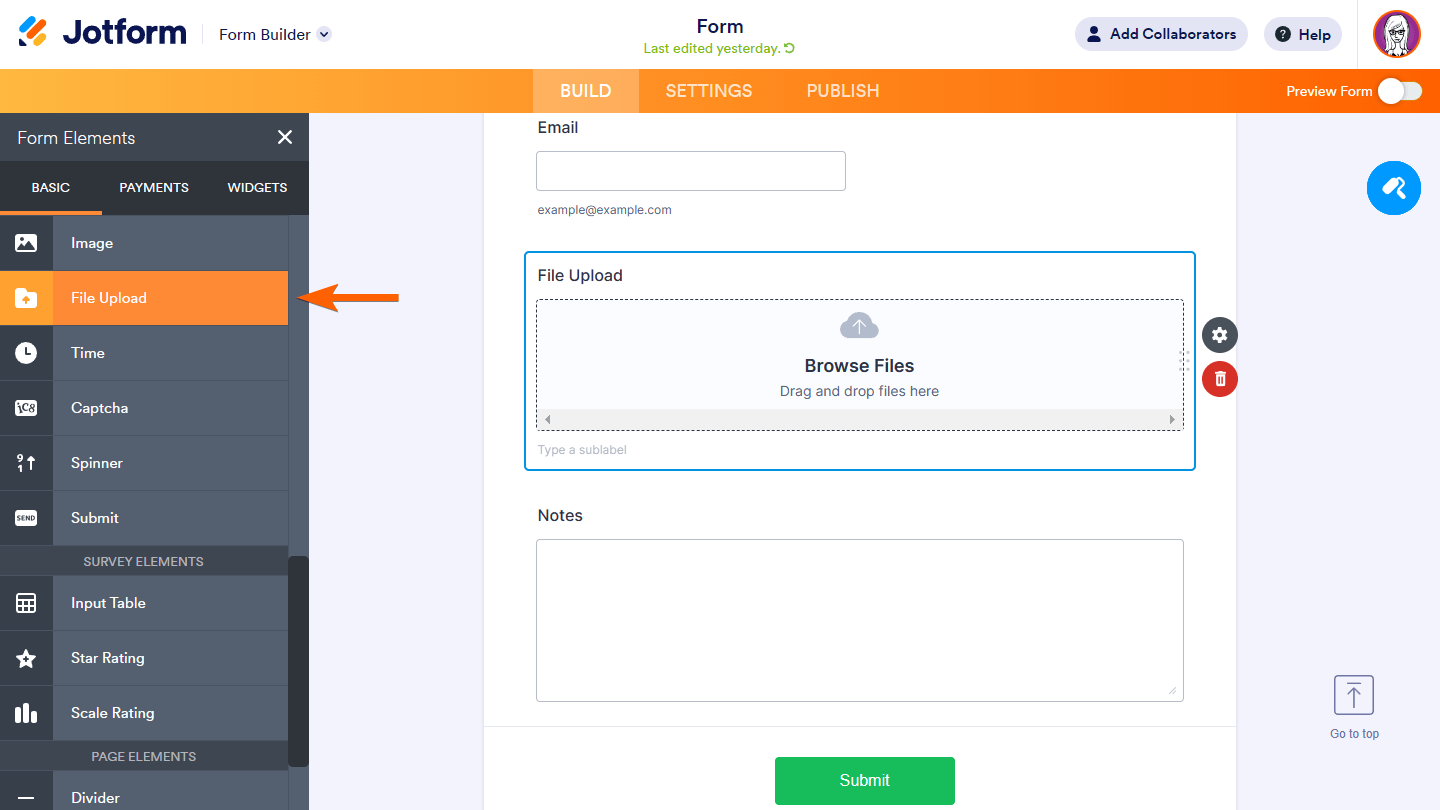Screen dimensions: 1440x810
Task: Click the File Upload element icon
Action: [x=26, y=298]
